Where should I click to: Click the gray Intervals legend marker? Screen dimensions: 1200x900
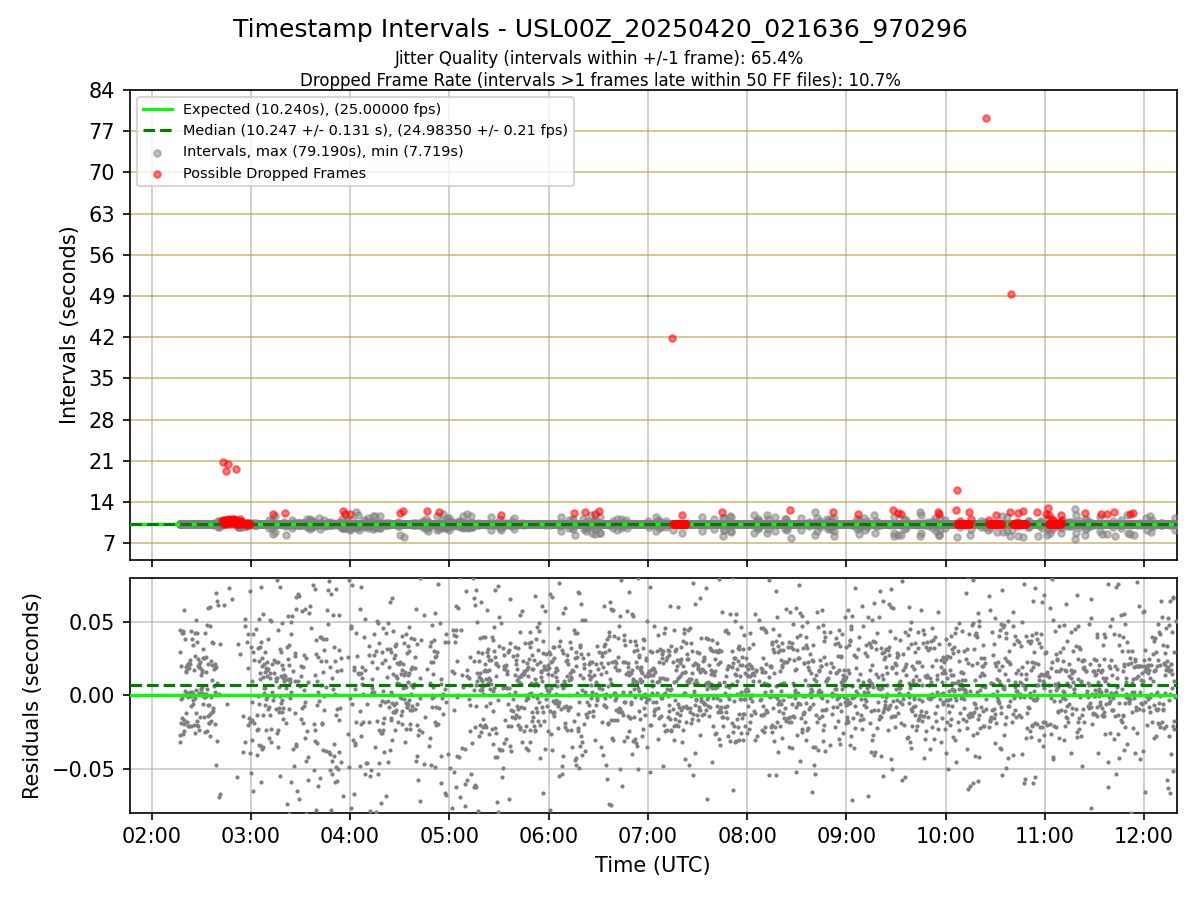click(x=158, y=152)
